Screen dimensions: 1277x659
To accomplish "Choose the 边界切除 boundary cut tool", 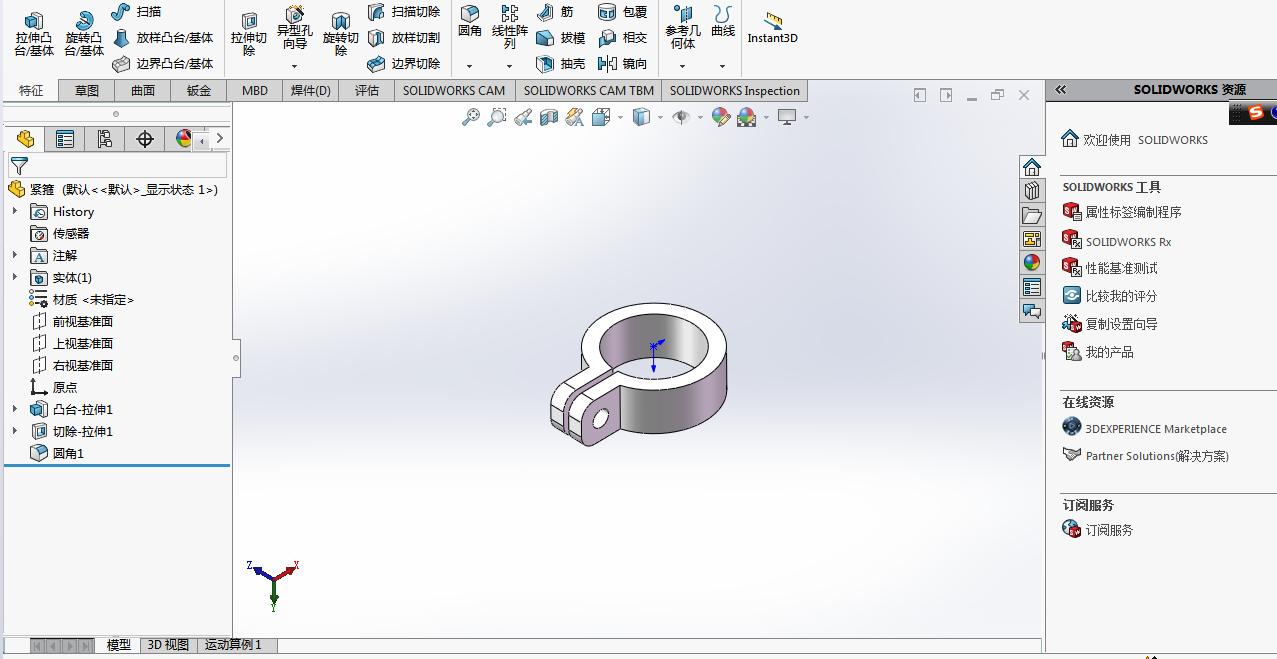I will pyautogui.click(x=404, y=64).
